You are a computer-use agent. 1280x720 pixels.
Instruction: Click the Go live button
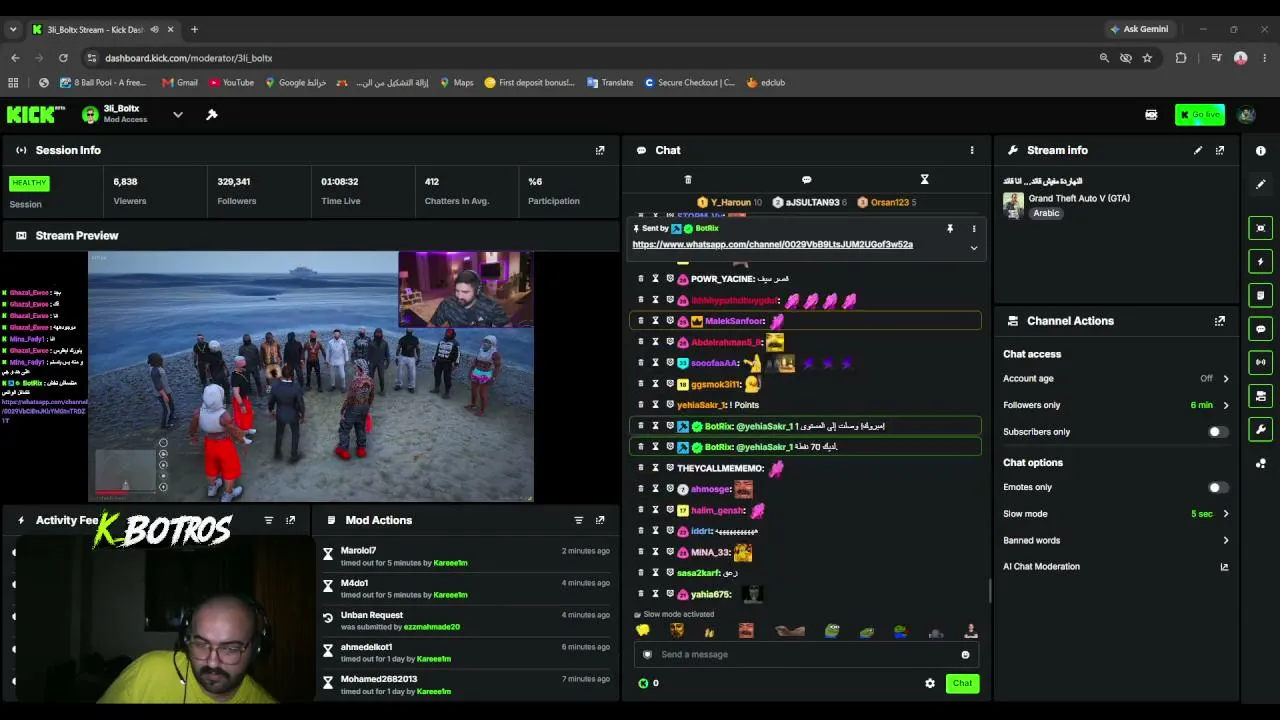tap(1200, 115)
